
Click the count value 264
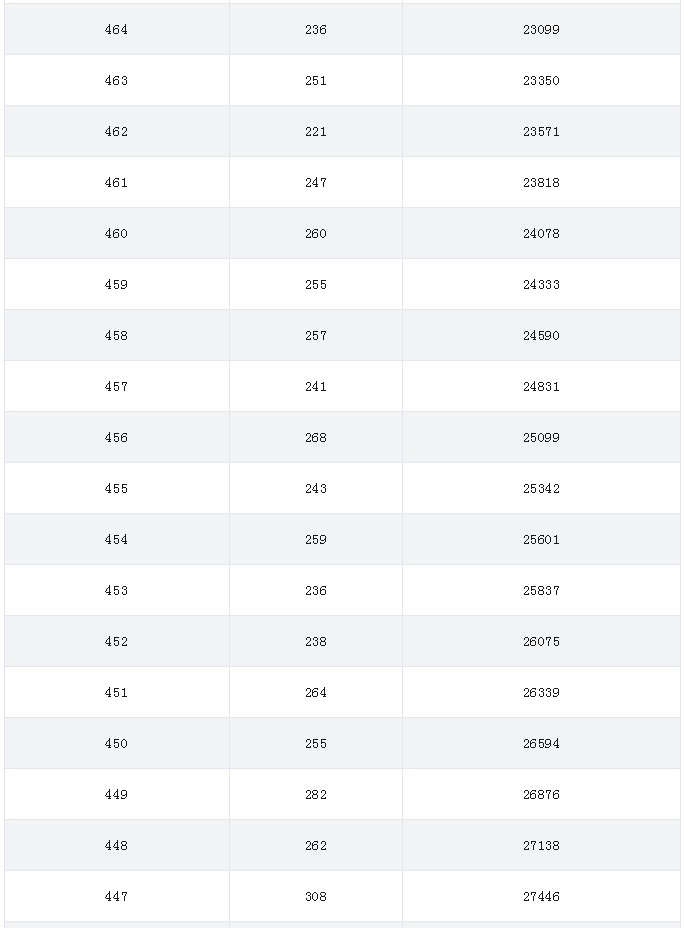coord(315,692)
